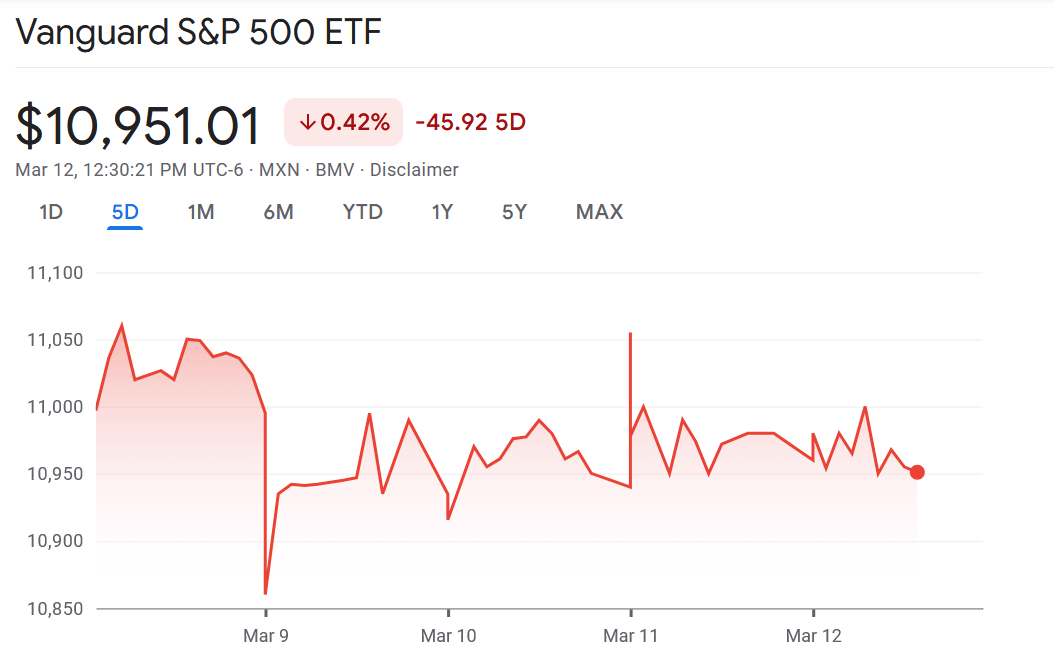Select the 1D time range tab
The width and height of the screenshot is (1054, 665).
pos(51,212)
